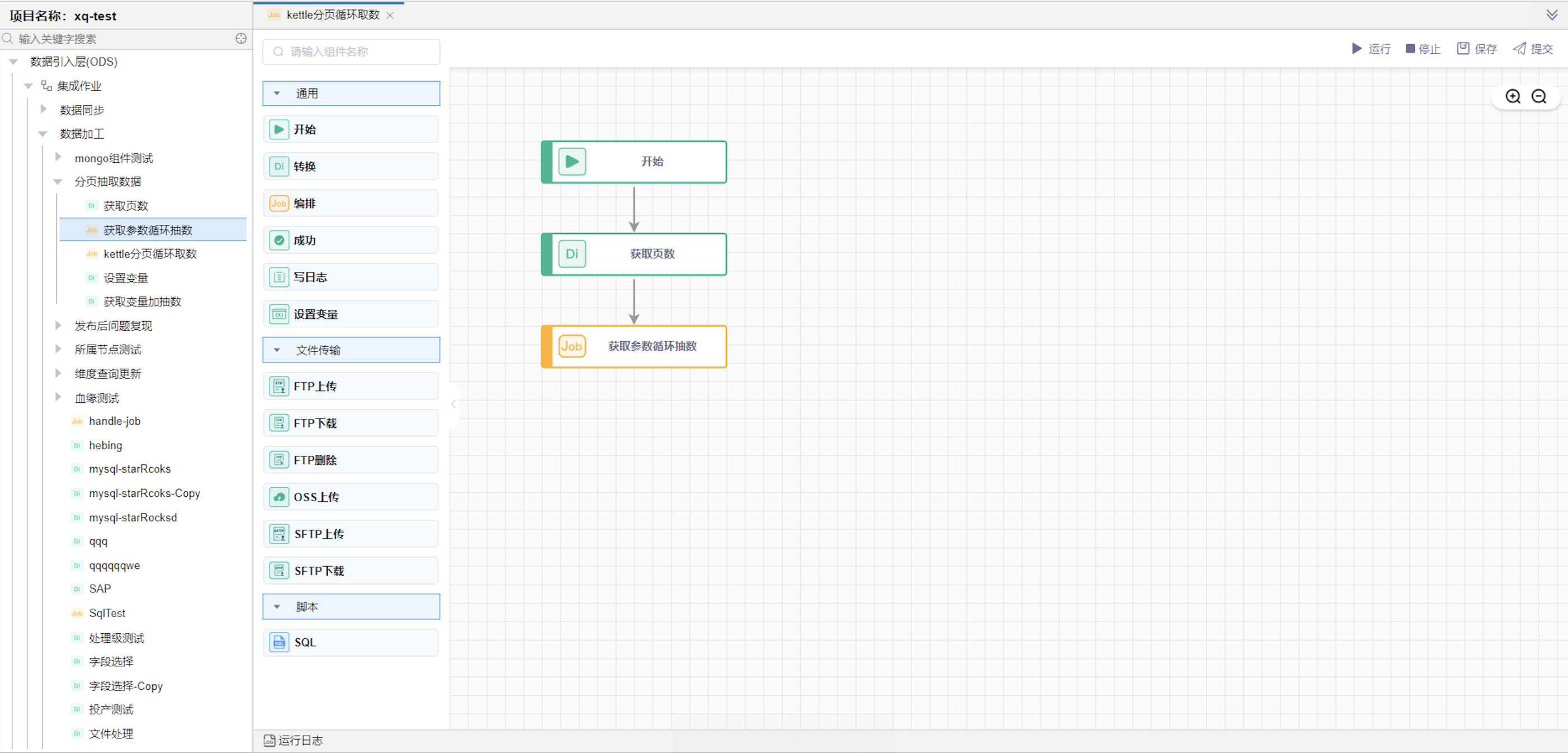Collapse the 分页抽取数据 tree folder

point(58,181)
